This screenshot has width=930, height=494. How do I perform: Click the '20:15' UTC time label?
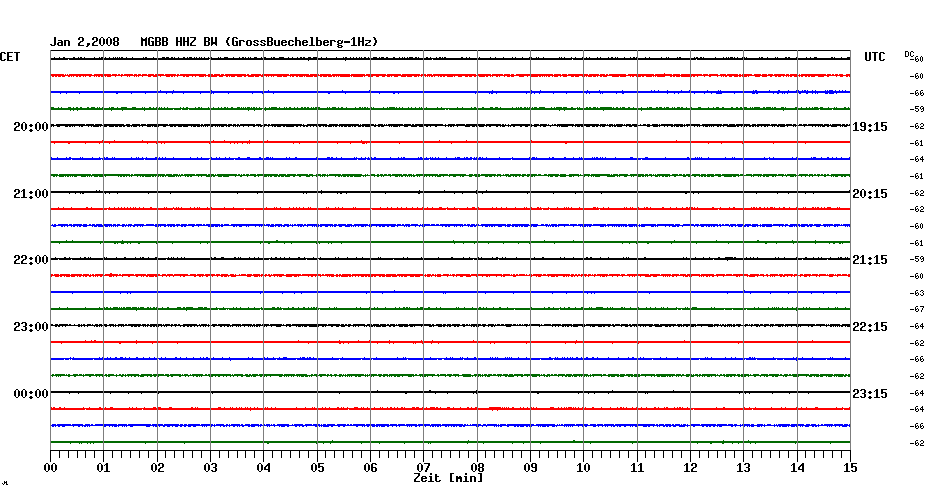(870, 194)
